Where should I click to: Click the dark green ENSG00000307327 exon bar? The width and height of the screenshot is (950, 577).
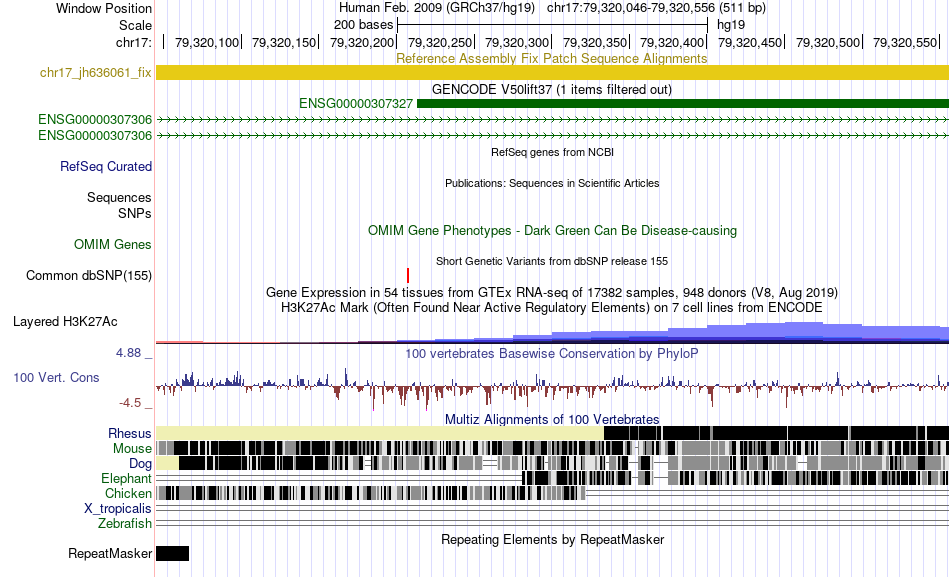click(x=683, y=104)
